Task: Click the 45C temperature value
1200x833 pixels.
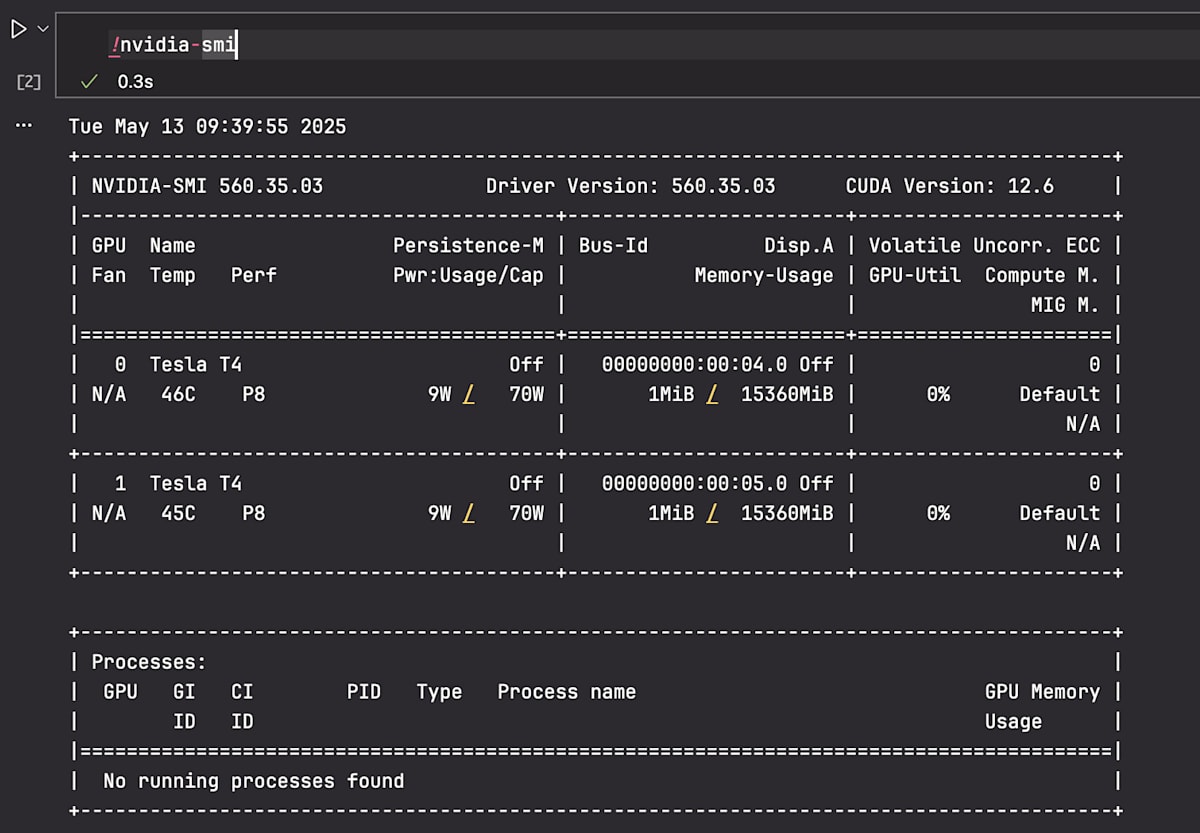Action: pyautogui.click(x=178, y=513)
